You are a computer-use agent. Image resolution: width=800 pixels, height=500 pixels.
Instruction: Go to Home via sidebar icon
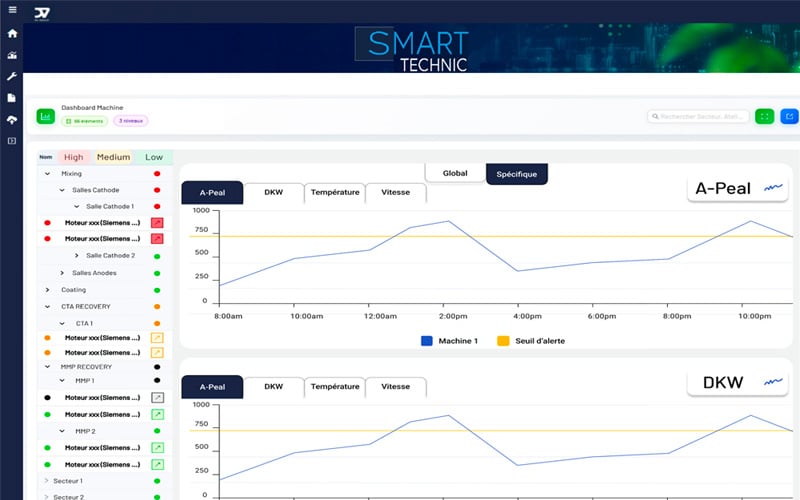[x=12, y=33]
